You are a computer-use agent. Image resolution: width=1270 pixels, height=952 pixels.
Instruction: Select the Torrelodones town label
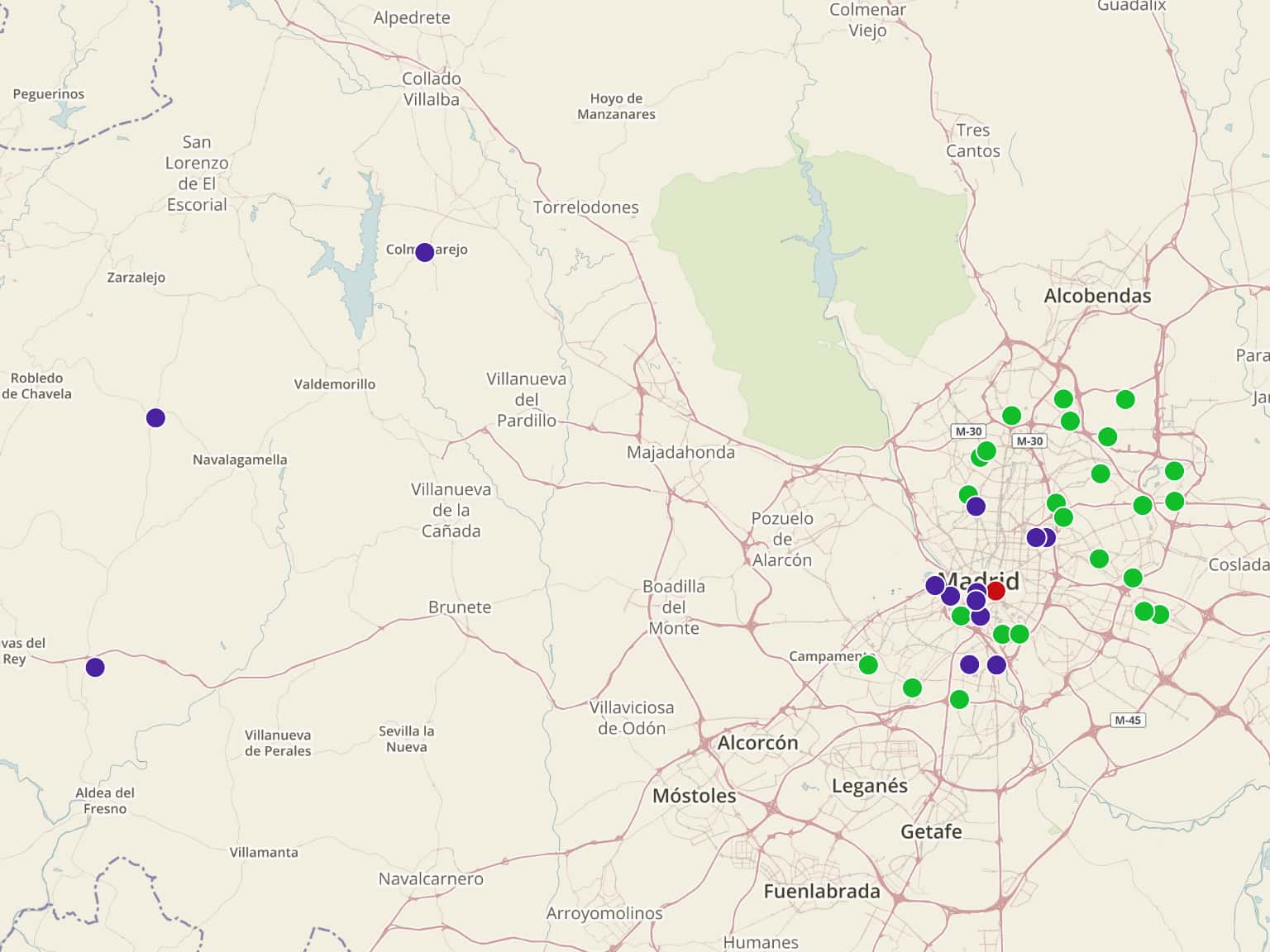pyautogui.click(x=585, y=207)
